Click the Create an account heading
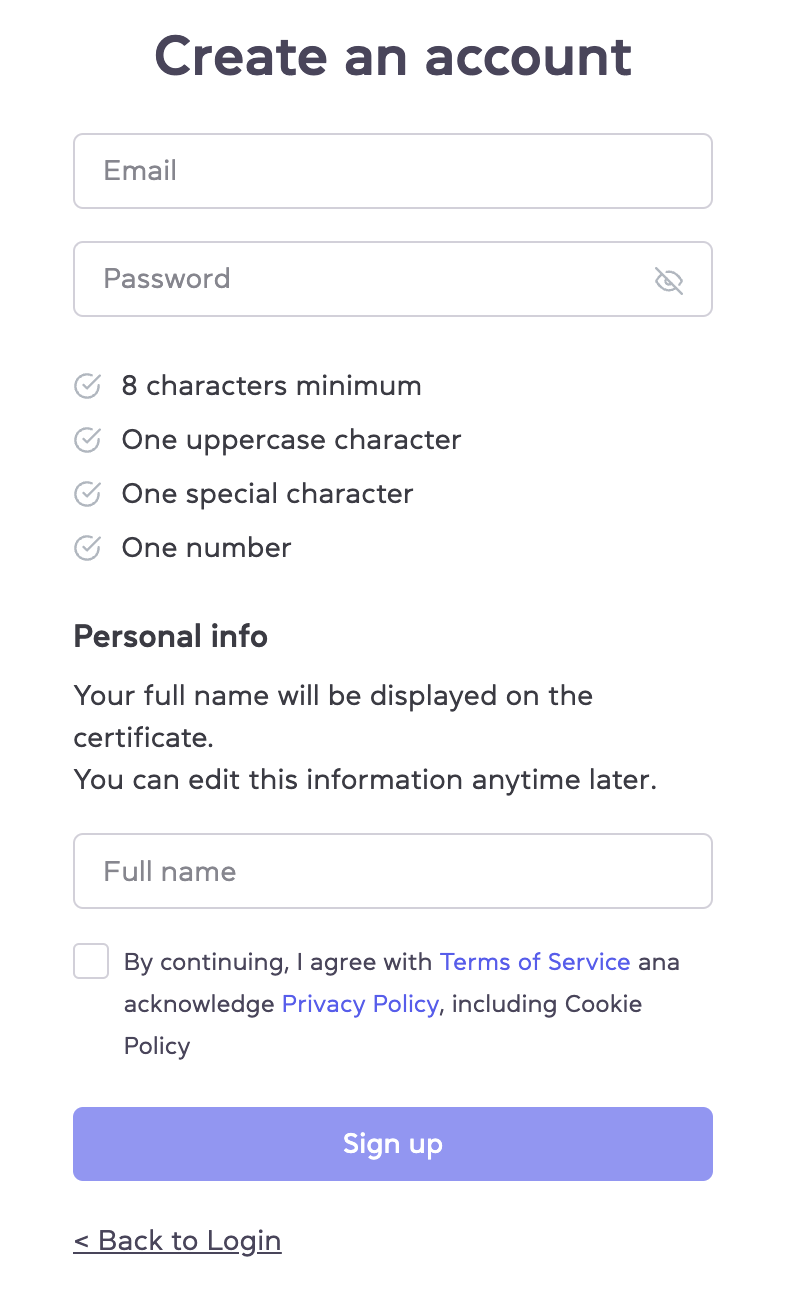 pyautogui.click(x=393, y=56)
